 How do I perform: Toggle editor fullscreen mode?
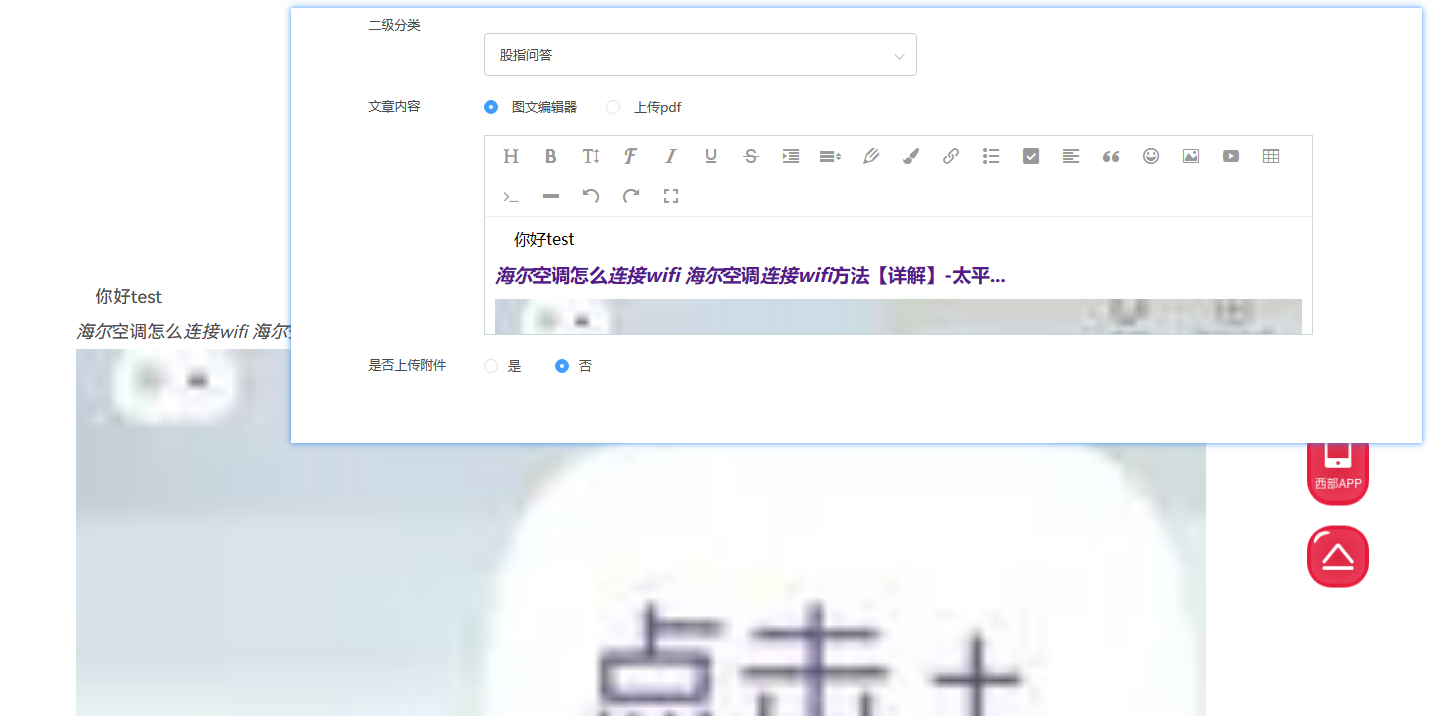pyautogui.click(x=671, y=196)
